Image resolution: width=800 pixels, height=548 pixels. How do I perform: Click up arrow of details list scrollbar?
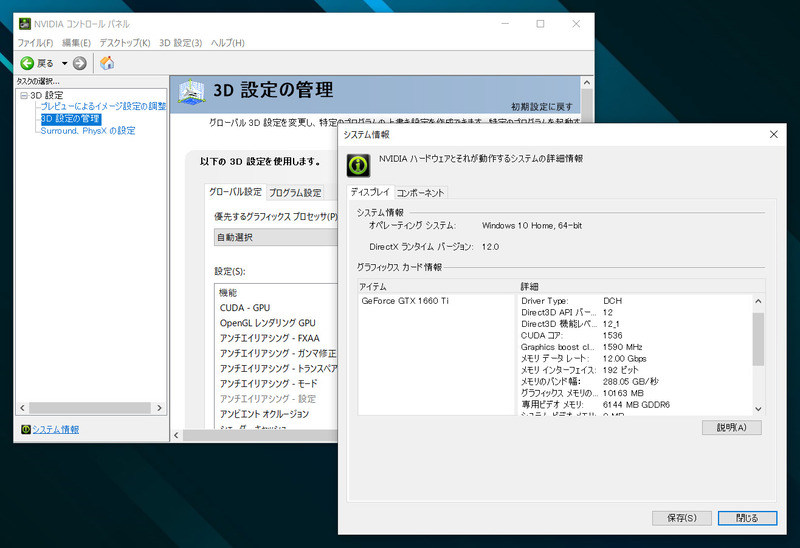tap(758, 301)
